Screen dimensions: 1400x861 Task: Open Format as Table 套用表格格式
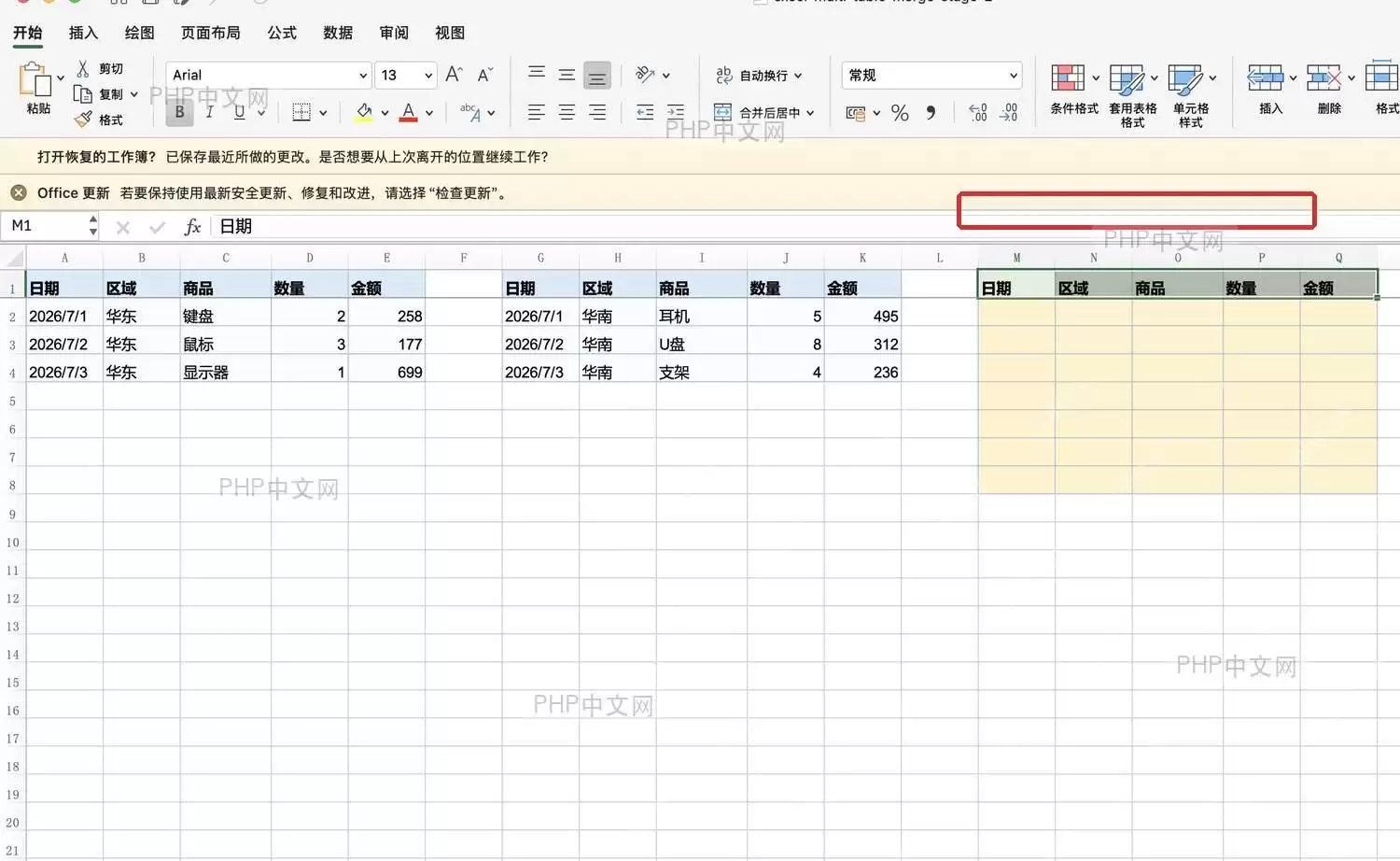click(x=1133, y=95)
